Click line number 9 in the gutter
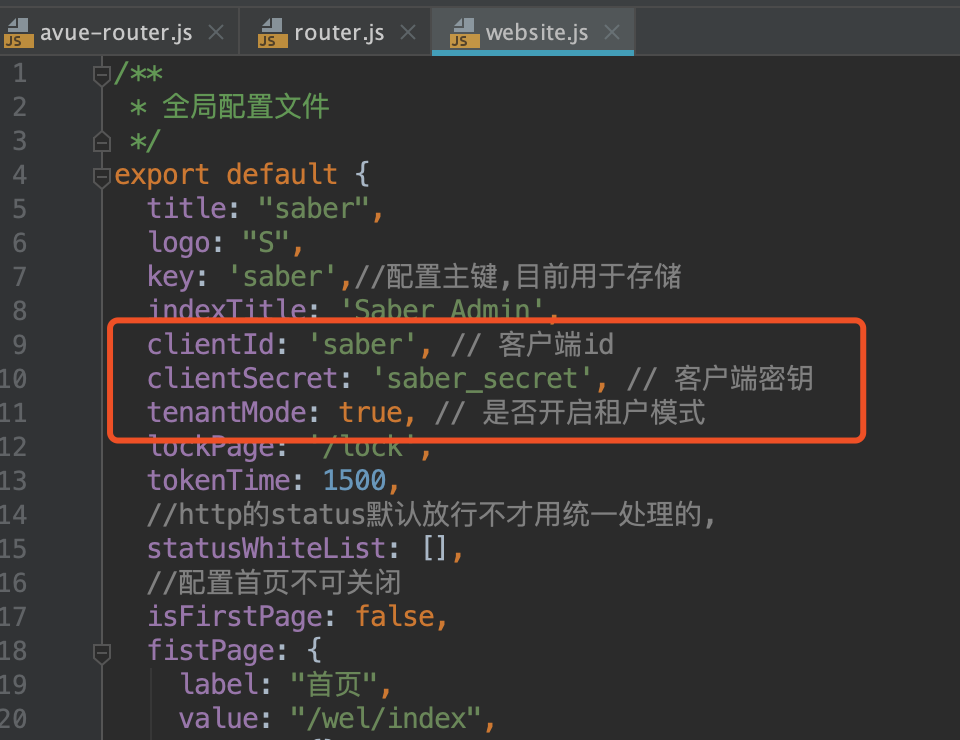Image resolution: width=960 pixels, height=740 pixels. click(19, 344)
